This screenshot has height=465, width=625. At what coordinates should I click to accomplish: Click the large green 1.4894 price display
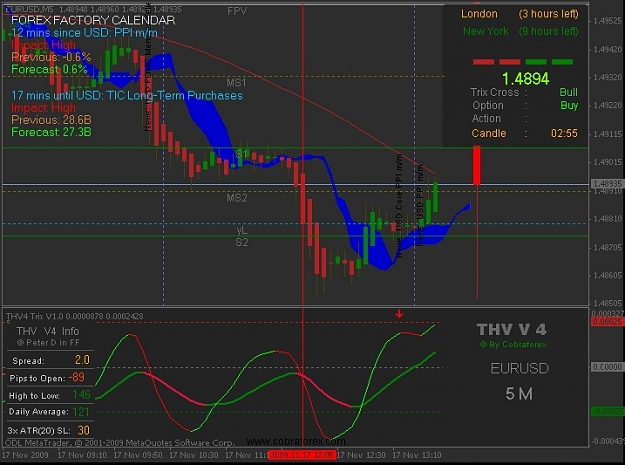(x=525, y=79)
